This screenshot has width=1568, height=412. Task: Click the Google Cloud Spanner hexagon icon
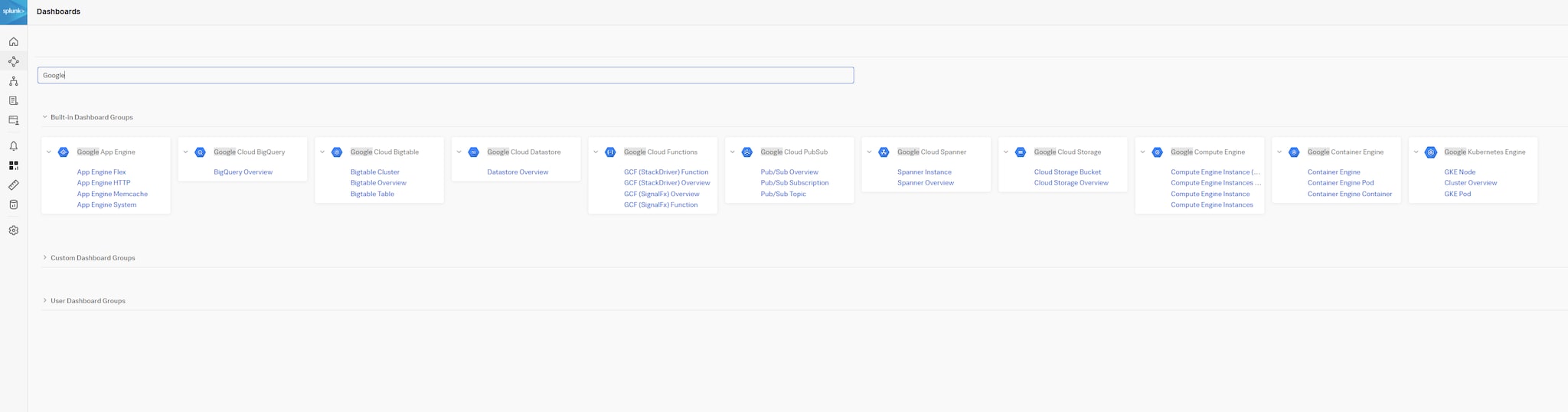click(884, 152)
